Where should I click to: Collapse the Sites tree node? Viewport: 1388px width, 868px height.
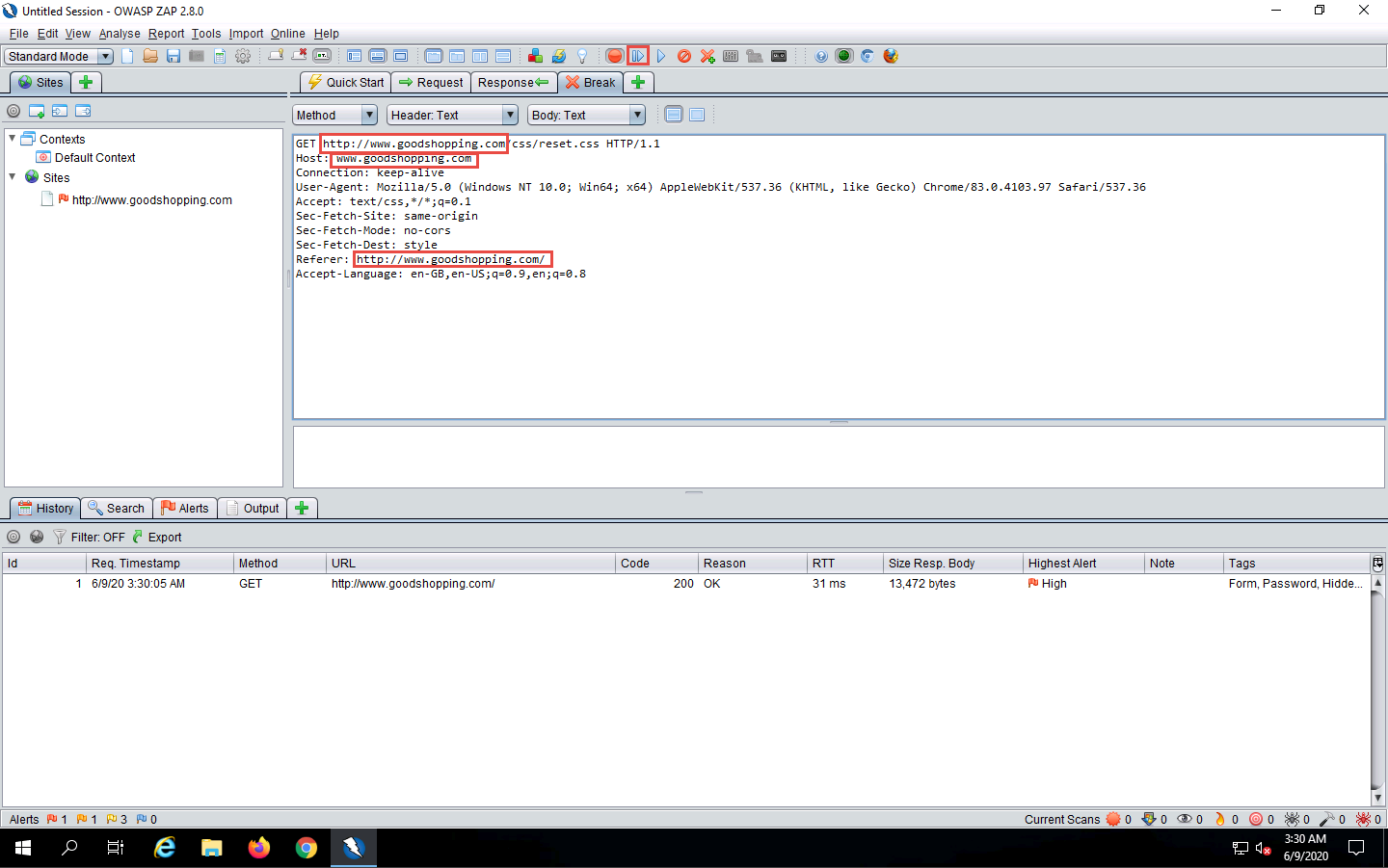[x=12, y=177]
